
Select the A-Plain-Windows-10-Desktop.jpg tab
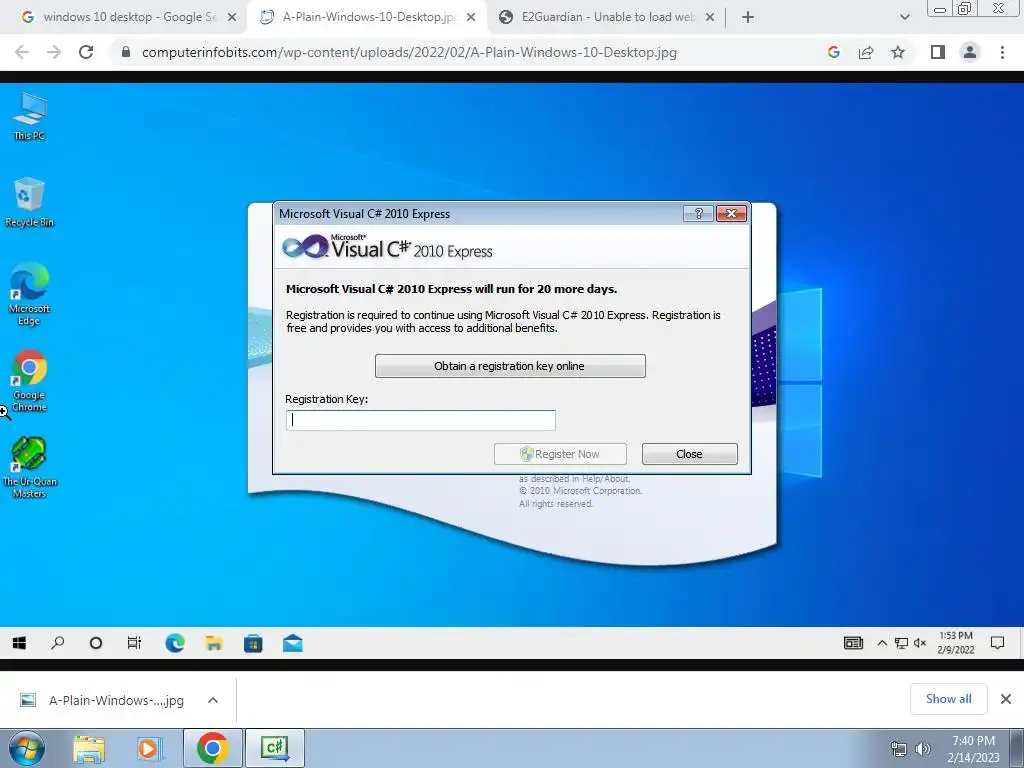click(x=367, y=17)
